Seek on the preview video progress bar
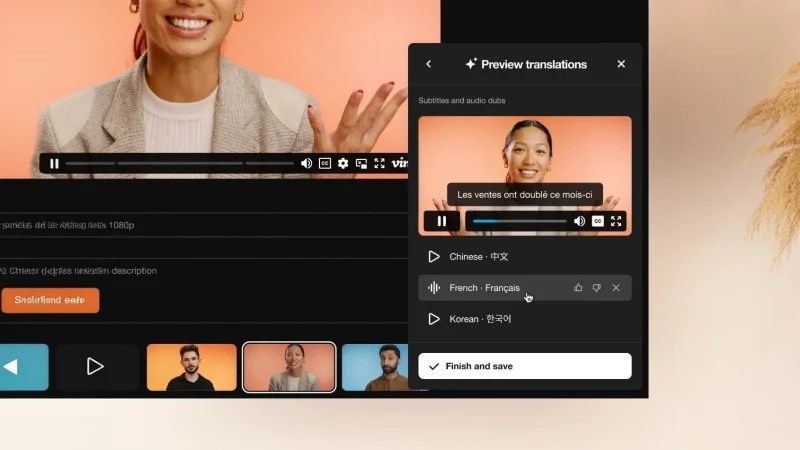Screen dimensions: 800x450 coord(519,221)
